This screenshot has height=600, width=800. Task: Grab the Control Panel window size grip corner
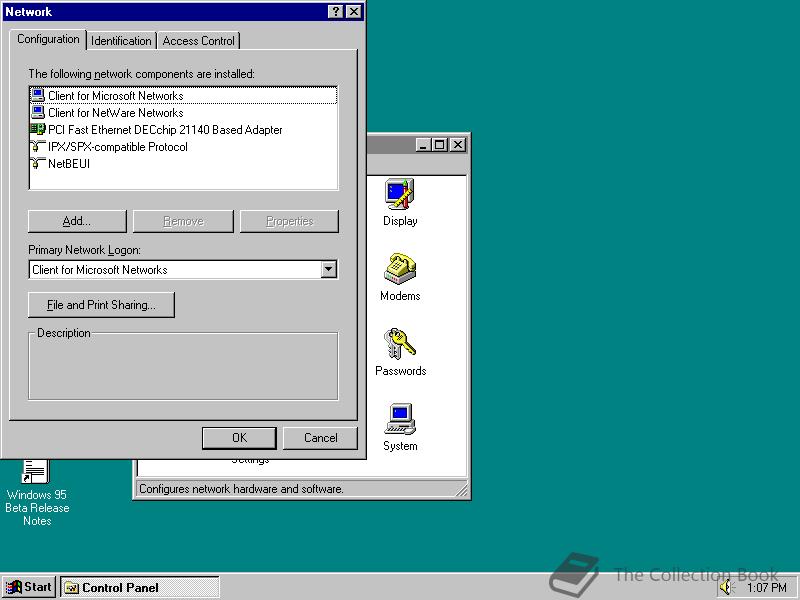pos(462,490)
